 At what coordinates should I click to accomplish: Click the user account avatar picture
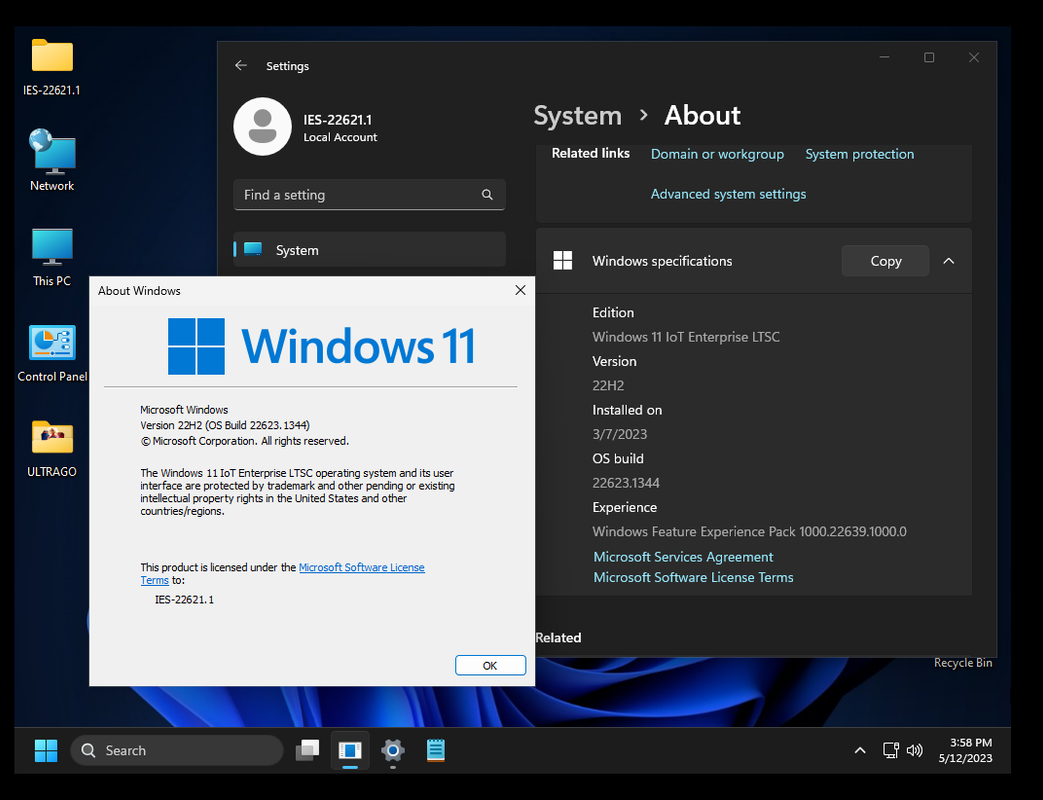pos(262,126)
